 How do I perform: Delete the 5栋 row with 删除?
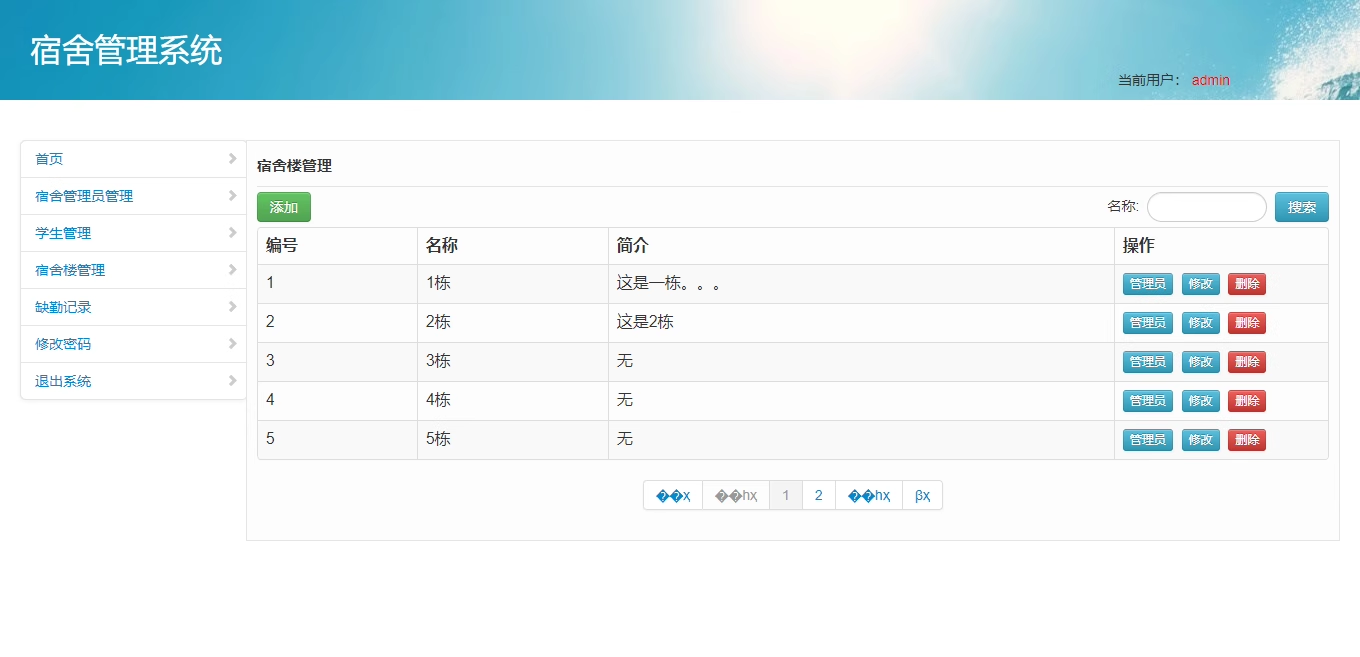pyautogui.click(x=1247, y=440)
